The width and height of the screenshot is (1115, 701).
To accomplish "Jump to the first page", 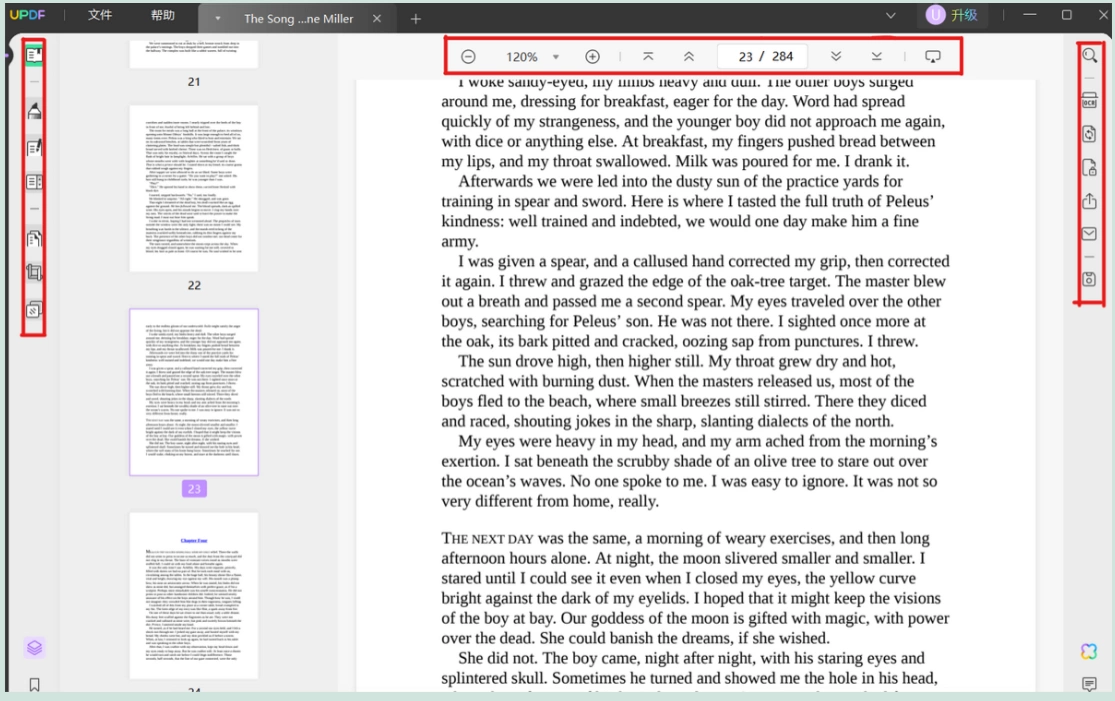I will coord(648,57).
